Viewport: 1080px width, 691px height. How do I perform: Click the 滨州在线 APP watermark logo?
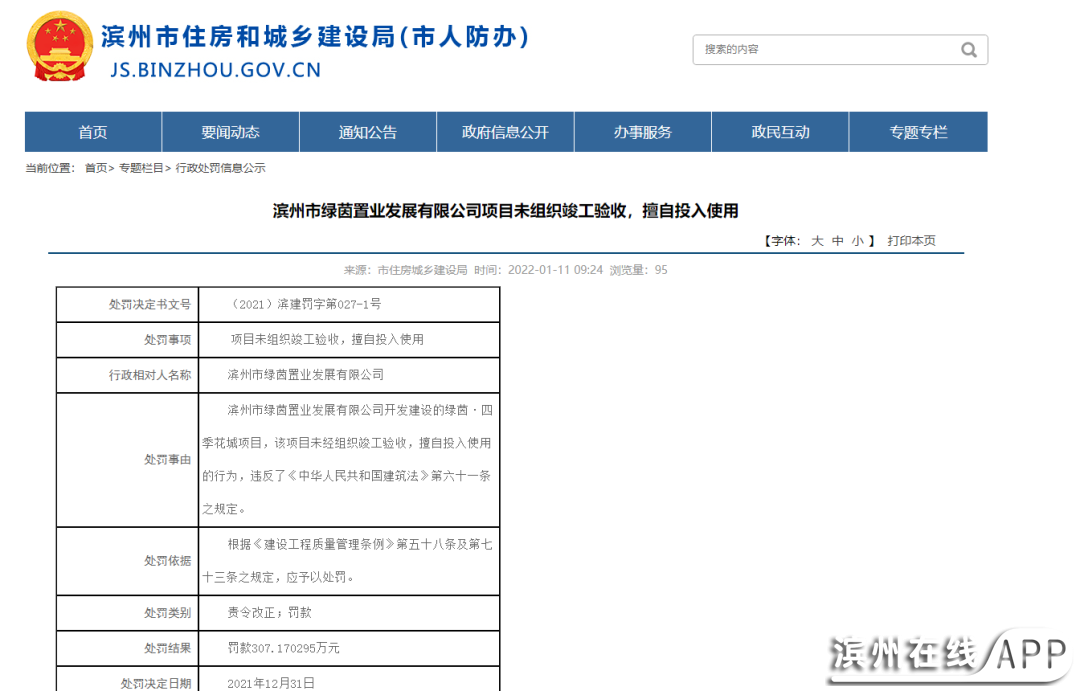(948, 655)
